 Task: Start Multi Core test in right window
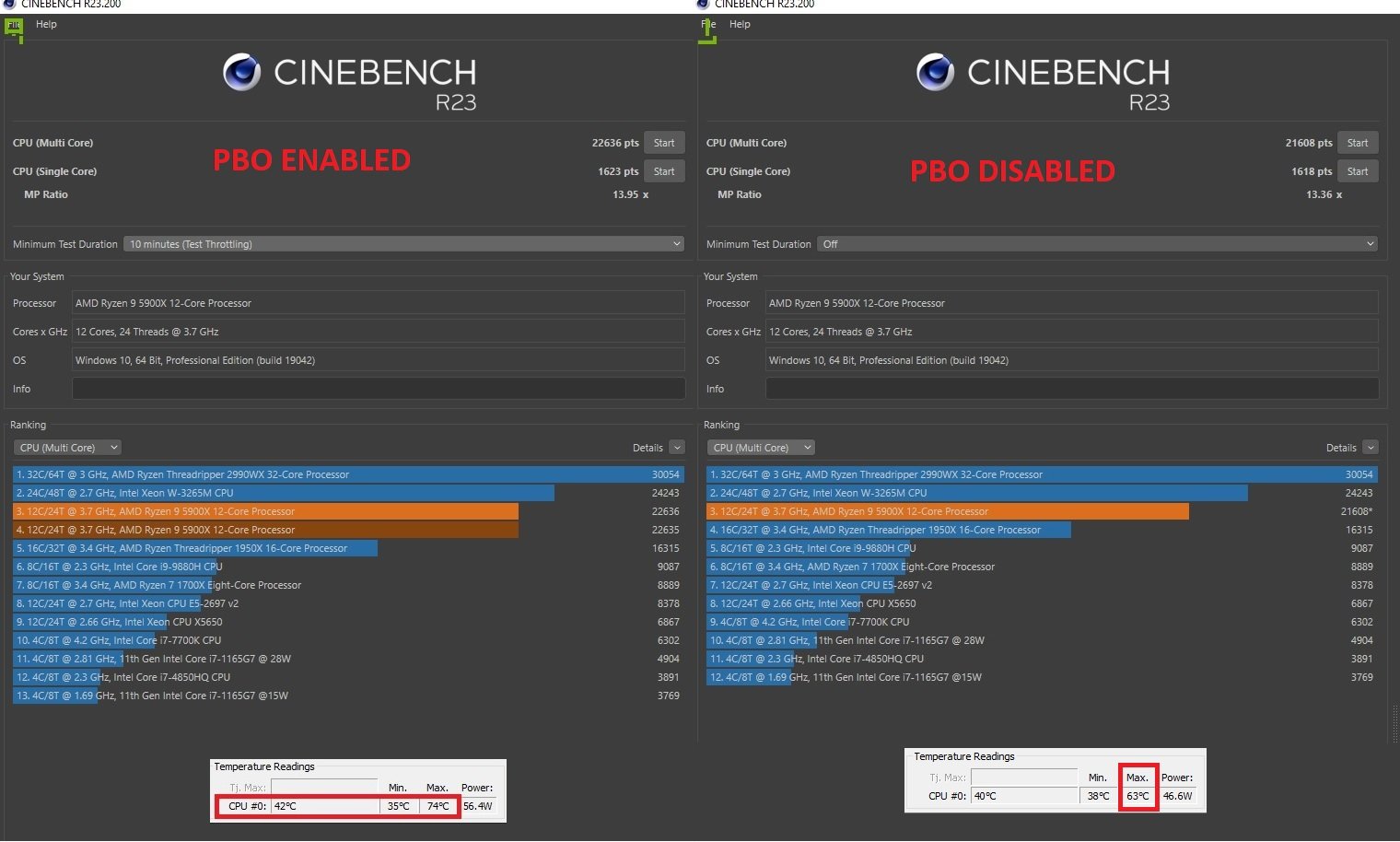point(1358,143)
